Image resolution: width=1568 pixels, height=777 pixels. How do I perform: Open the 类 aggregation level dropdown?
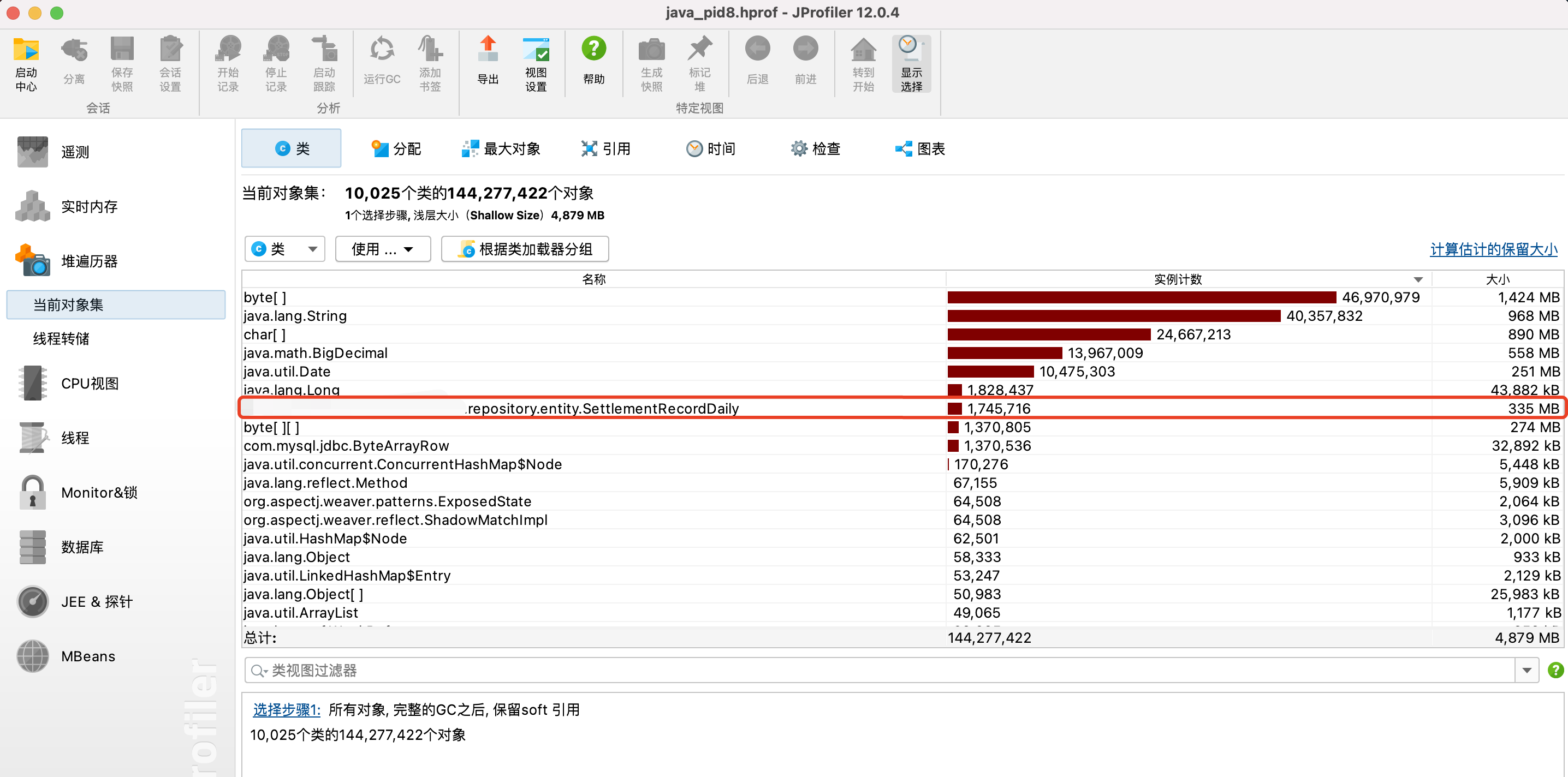[x=285, y=249]
